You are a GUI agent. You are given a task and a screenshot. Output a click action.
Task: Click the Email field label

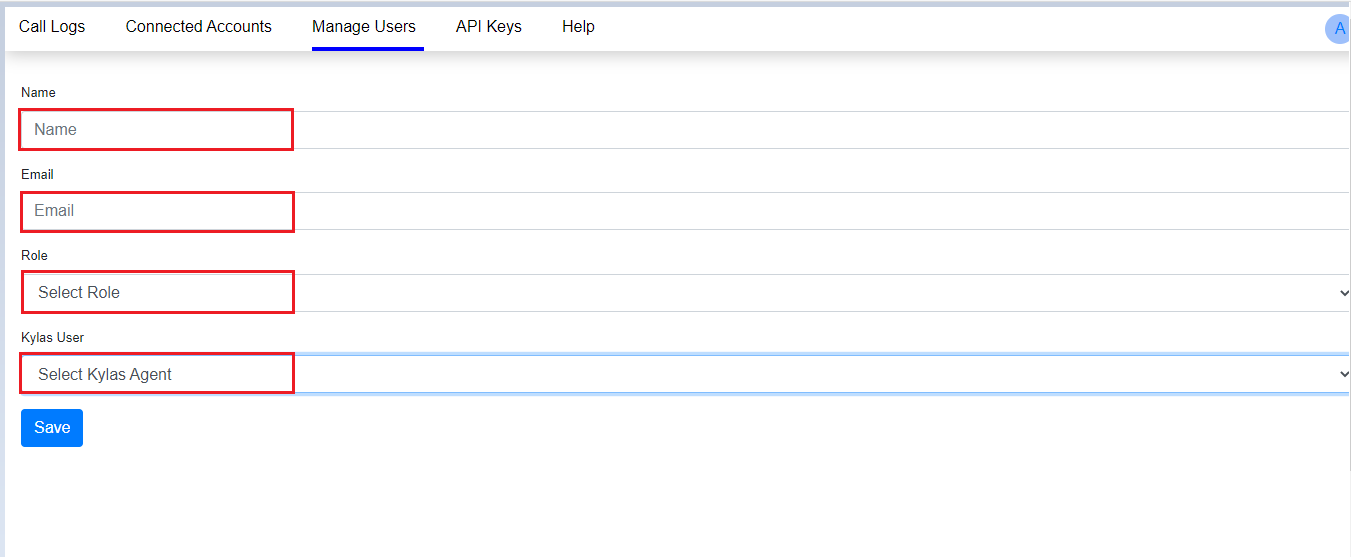click(37, 174)
